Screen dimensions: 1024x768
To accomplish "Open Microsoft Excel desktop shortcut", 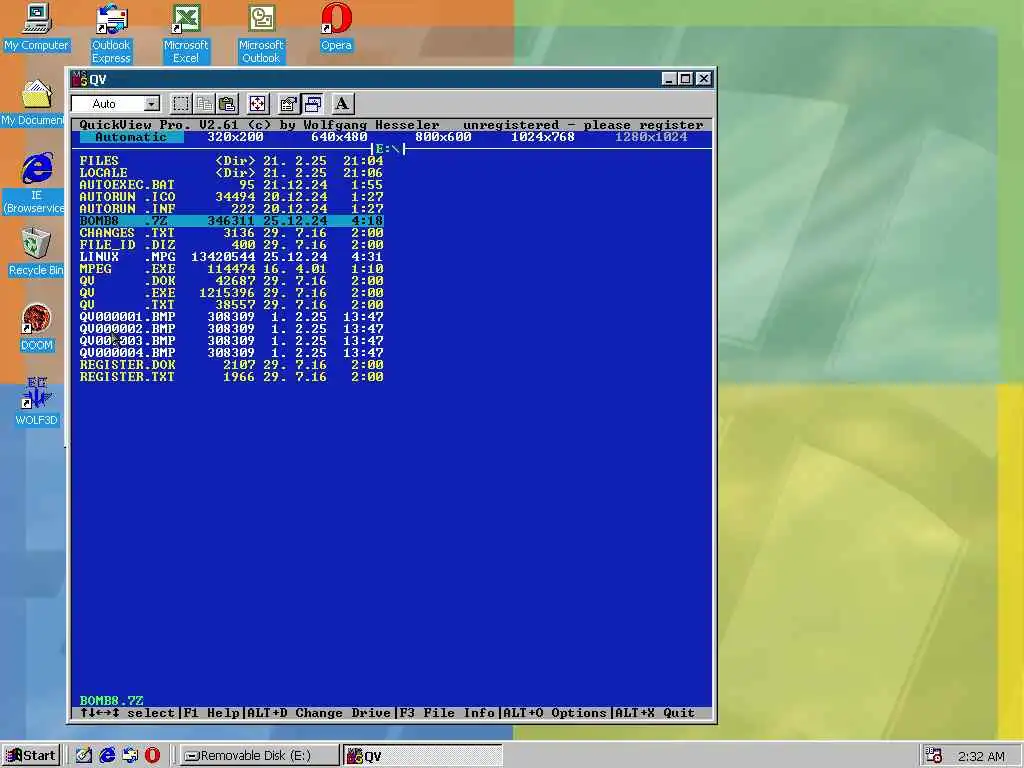I will [x=186, y=33].
